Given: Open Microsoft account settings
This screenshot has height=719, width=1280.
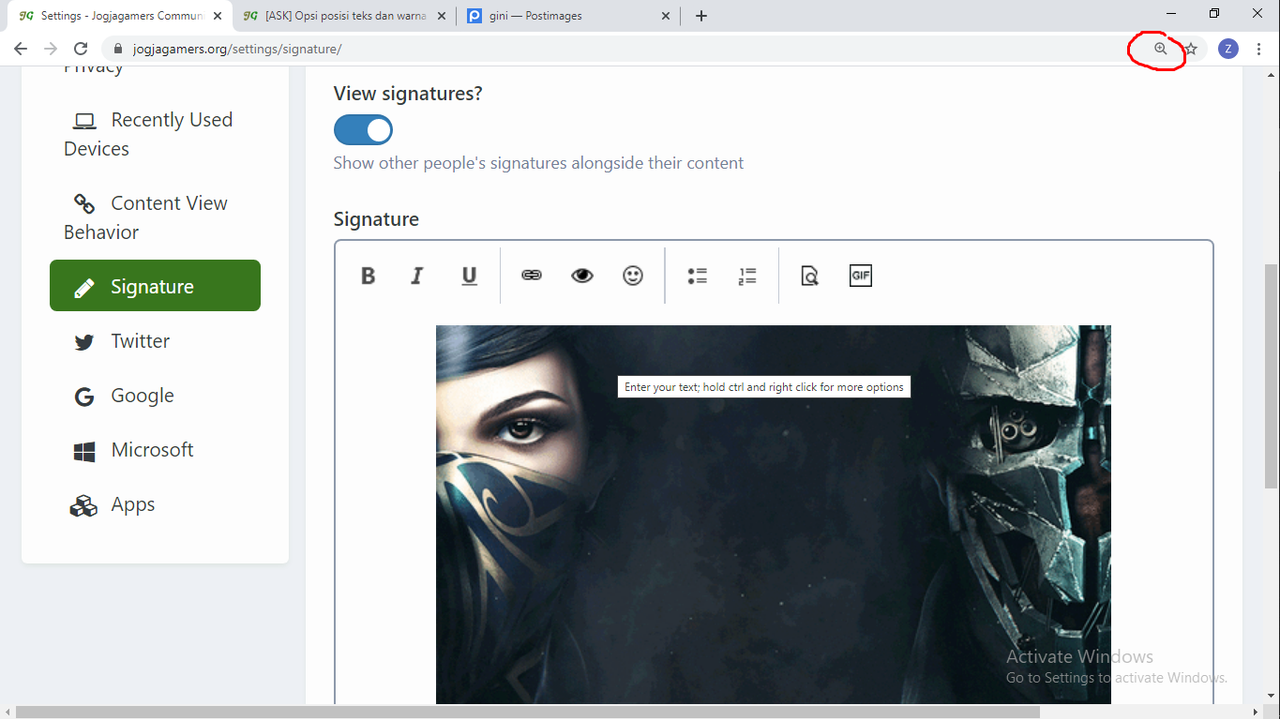Looking at the screenshot, I should click(x=133, y=450).
